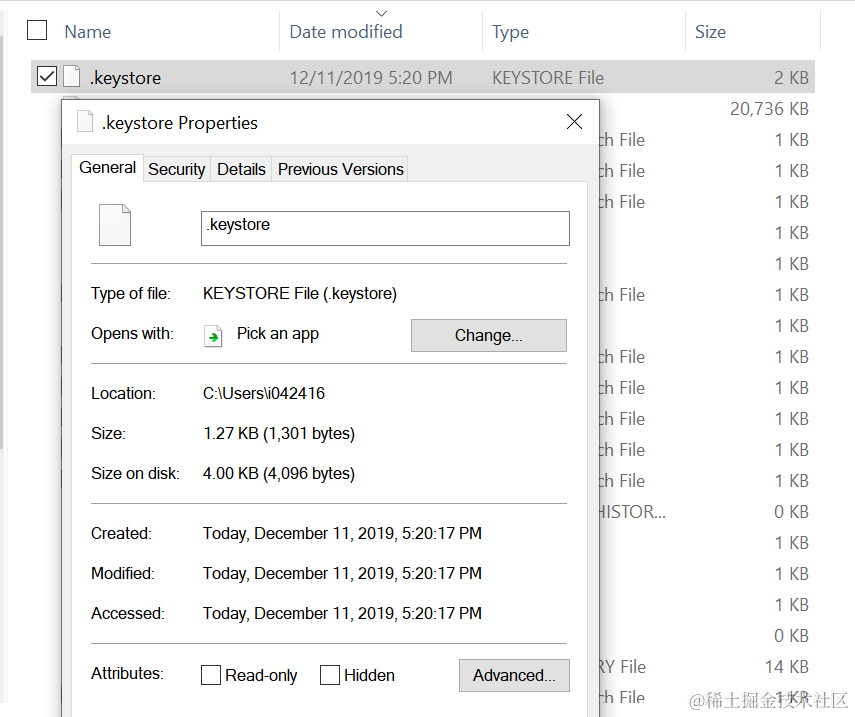Click the RY File type cell in list
The width and height of the screenshot is (855, 717).
pyautogui.click(x=623, y=666)
